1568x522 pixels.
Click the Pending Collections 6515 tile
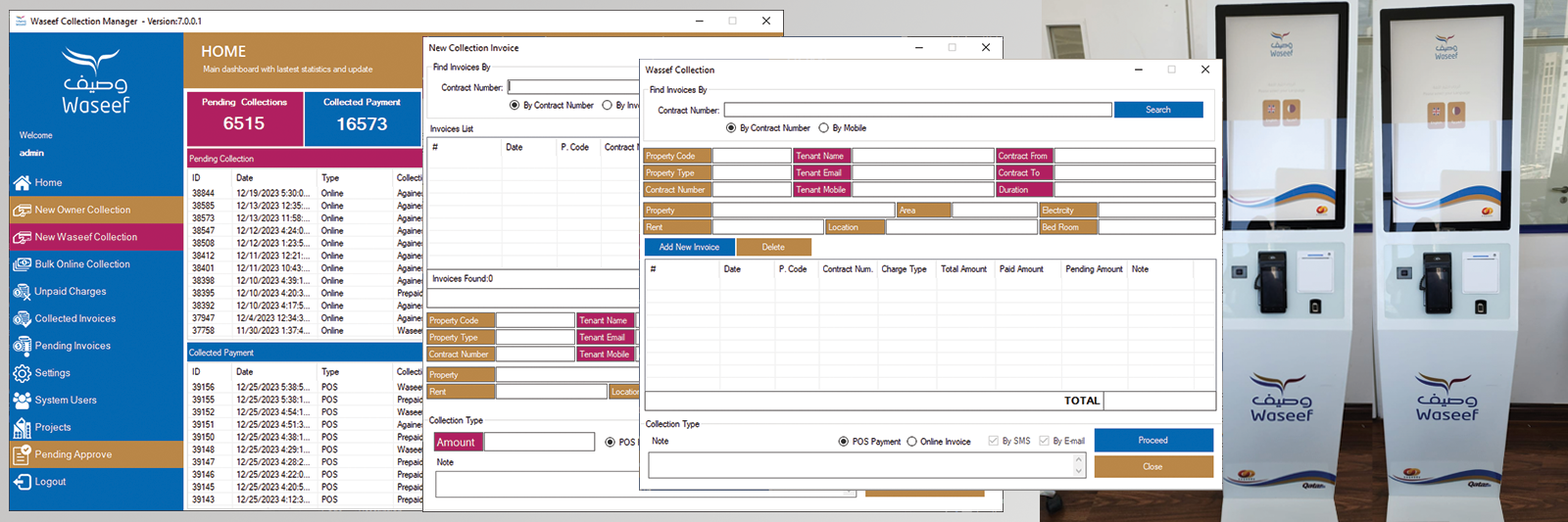[244, 118]
